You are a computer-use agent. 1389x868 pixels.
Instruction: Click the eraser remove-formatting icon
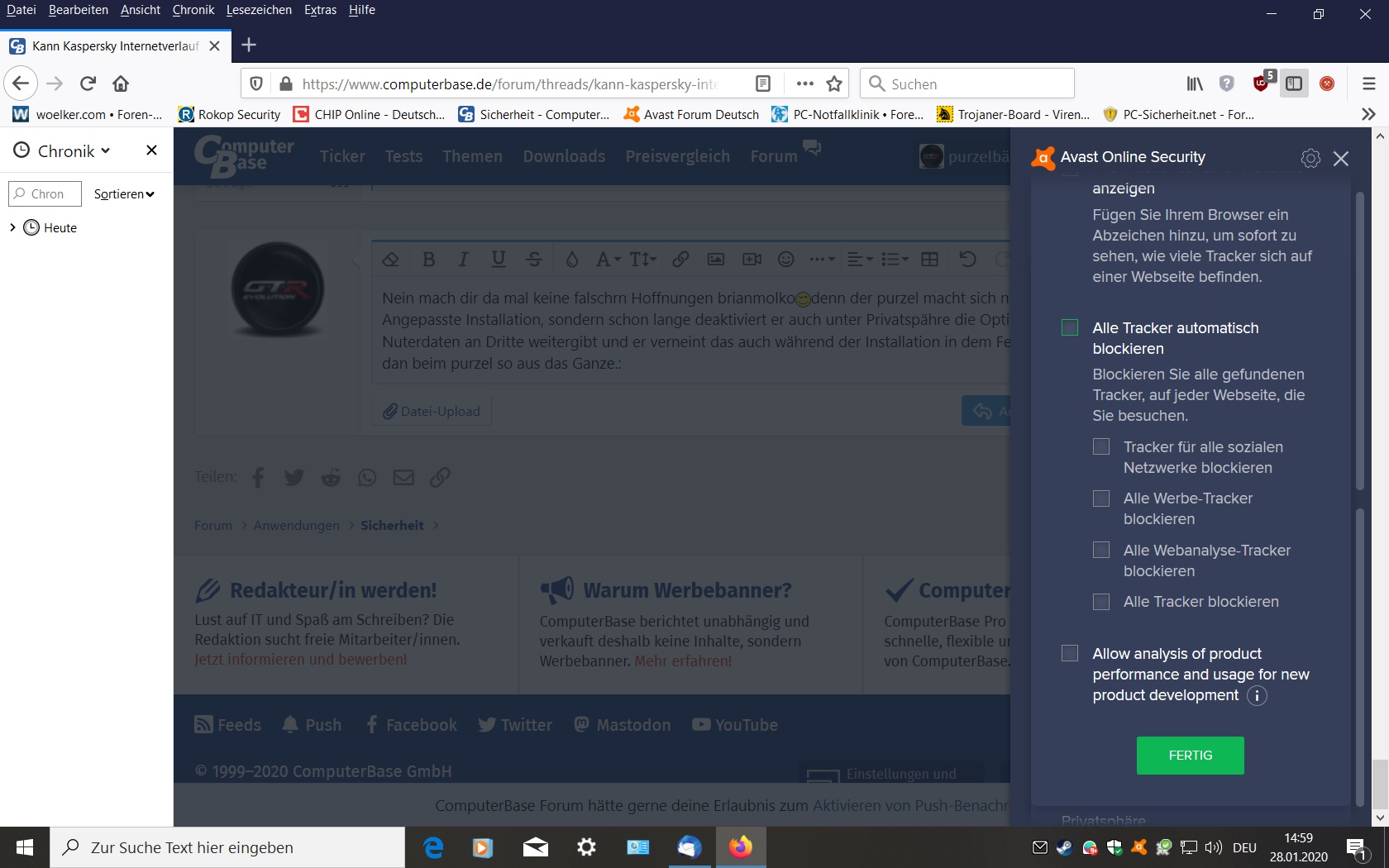click(391, 260)
